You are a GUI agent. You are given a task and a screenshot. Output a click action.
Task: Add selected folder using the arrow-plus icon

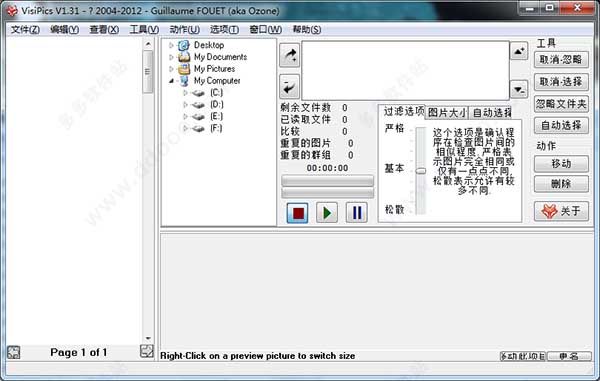click(x=290, y=55)
